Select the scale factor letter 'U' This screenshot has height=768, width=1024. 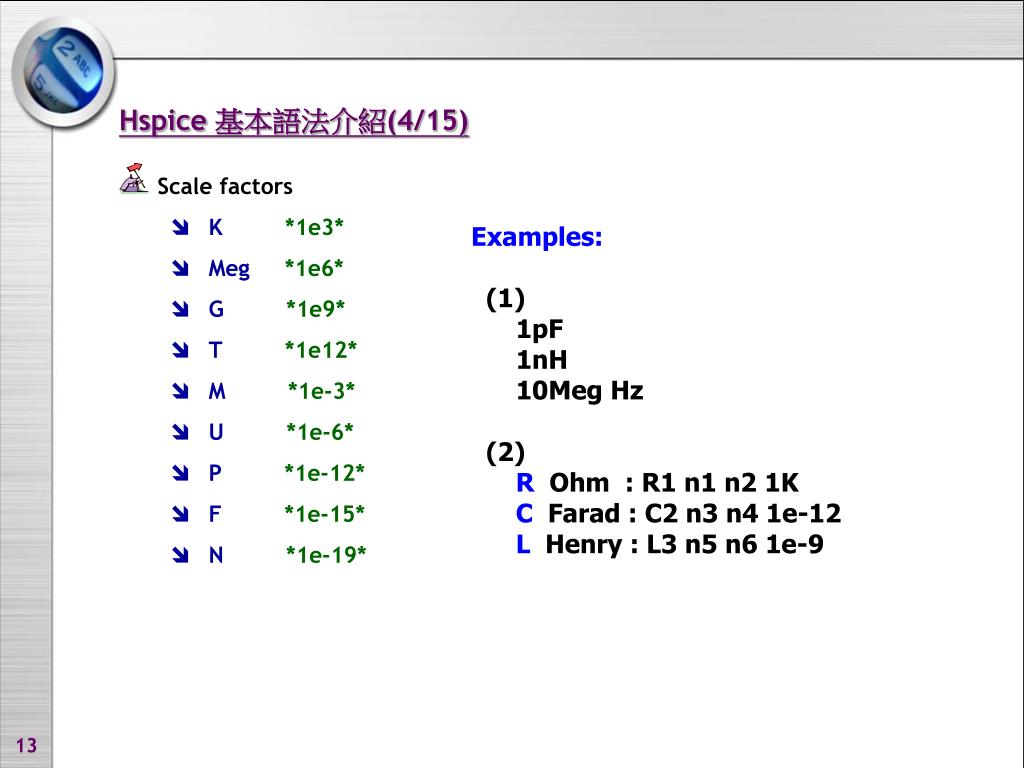point(216,432)
